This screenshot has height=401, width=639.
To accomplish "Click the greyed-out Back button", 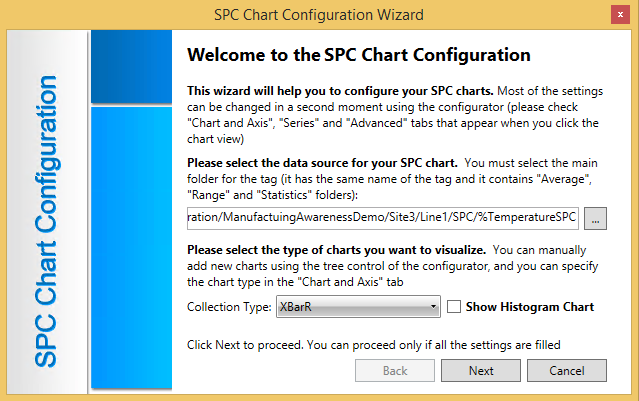I will pyautogui.click(x=395, y=370).
